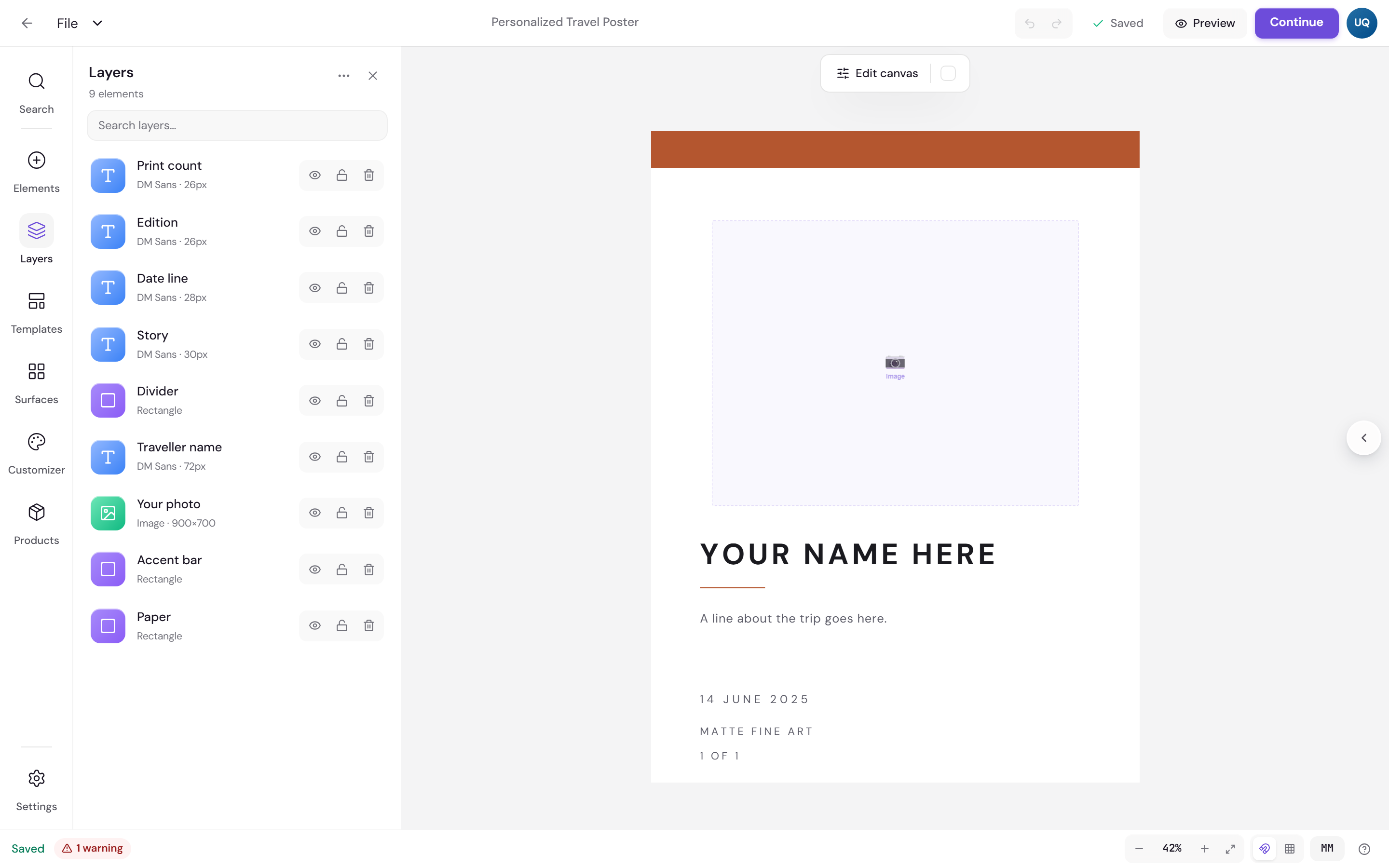Delete the Story layer
1389x868 pixels.
point(369,344)
